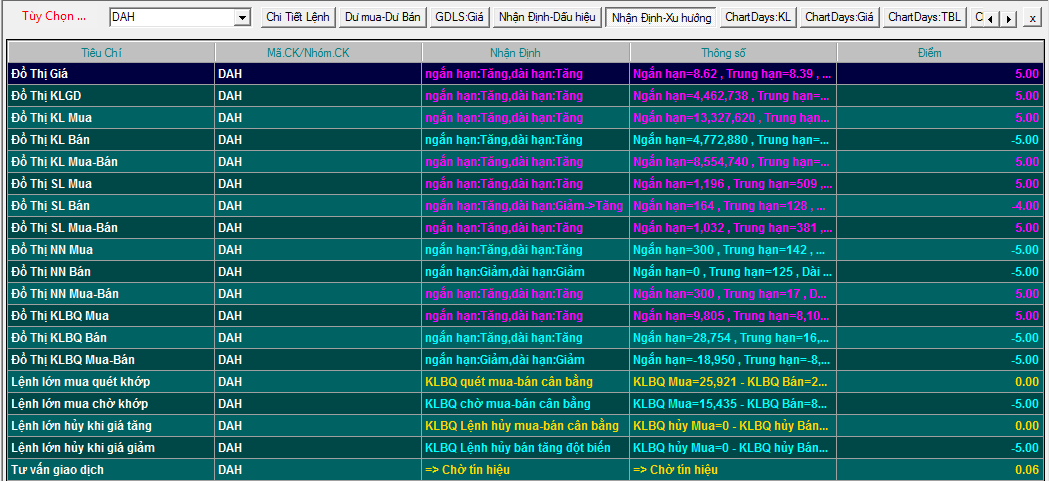This screenshot has height=481, width=1050.
Task: Click the Ngắn hạn=0 , Trung hạn=125 cell
Action: 733,272
